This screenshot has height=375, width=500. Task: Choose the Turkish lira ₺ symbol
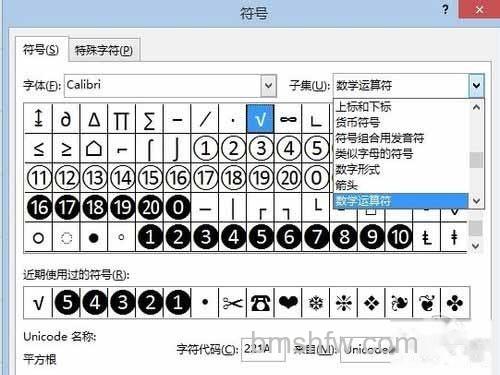pyautogui.click(x=427, y=237)
